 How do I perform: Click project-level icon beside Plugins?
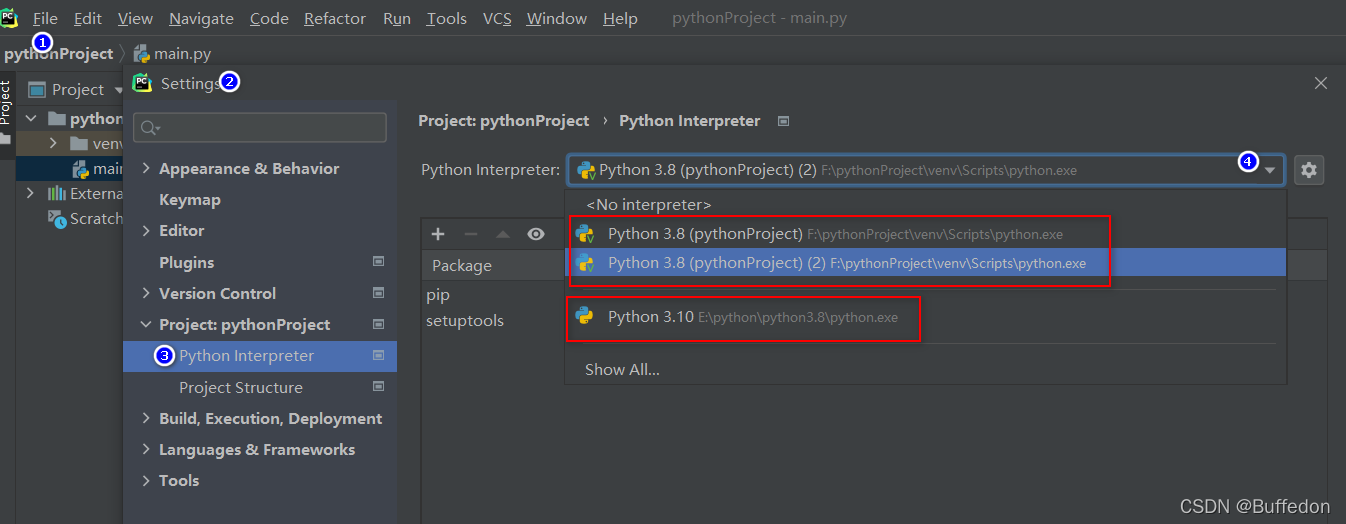(x=378, y=262)
